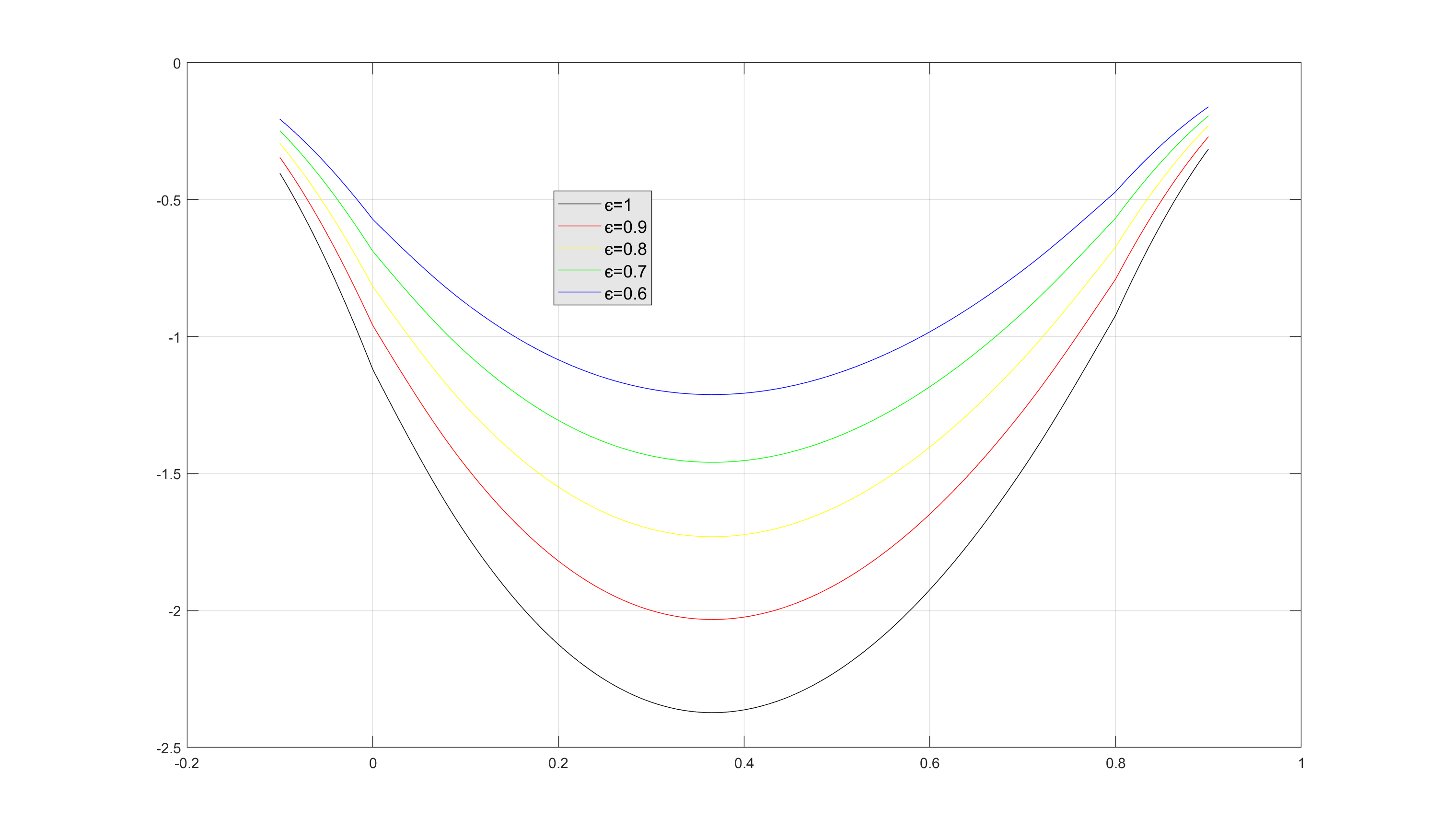This screenshot has height=840, width=1438.
Task: Click the bottom of the yellow curve
Action: point(712,537)
